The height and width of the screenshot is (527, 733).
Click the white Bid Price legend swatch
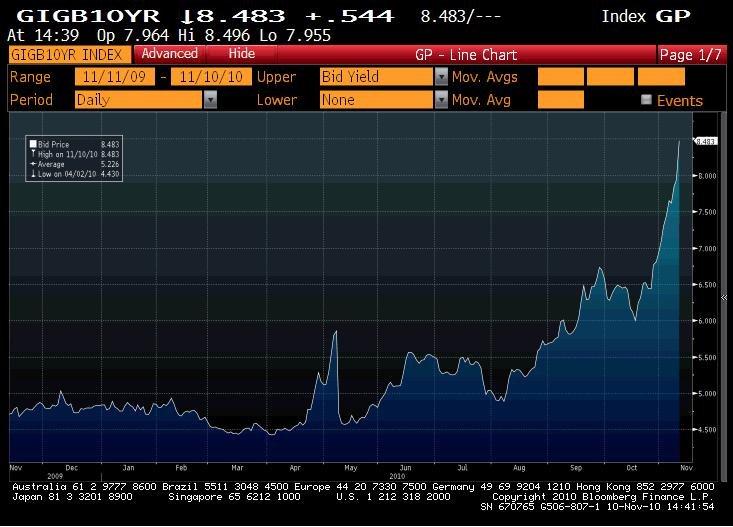pos(32,144)
